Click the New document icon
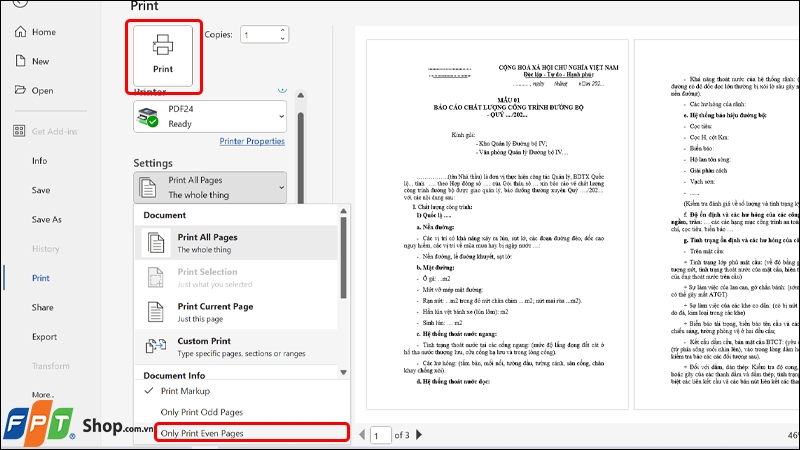 pos(20,61)
